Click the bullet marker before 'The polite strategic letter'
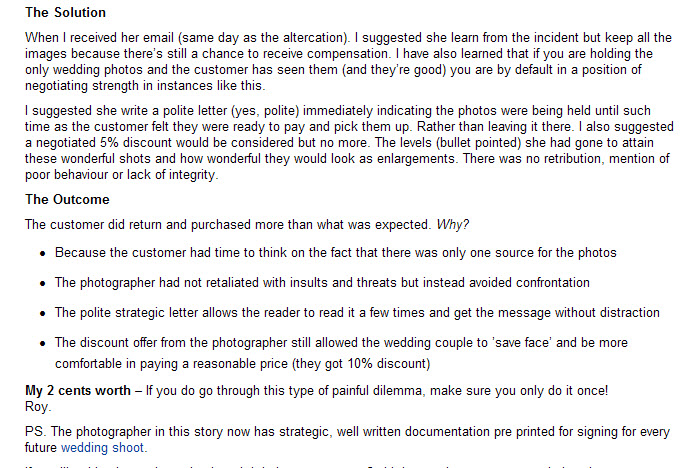Viewport: 690px width, 468px height. click(42, 313)
